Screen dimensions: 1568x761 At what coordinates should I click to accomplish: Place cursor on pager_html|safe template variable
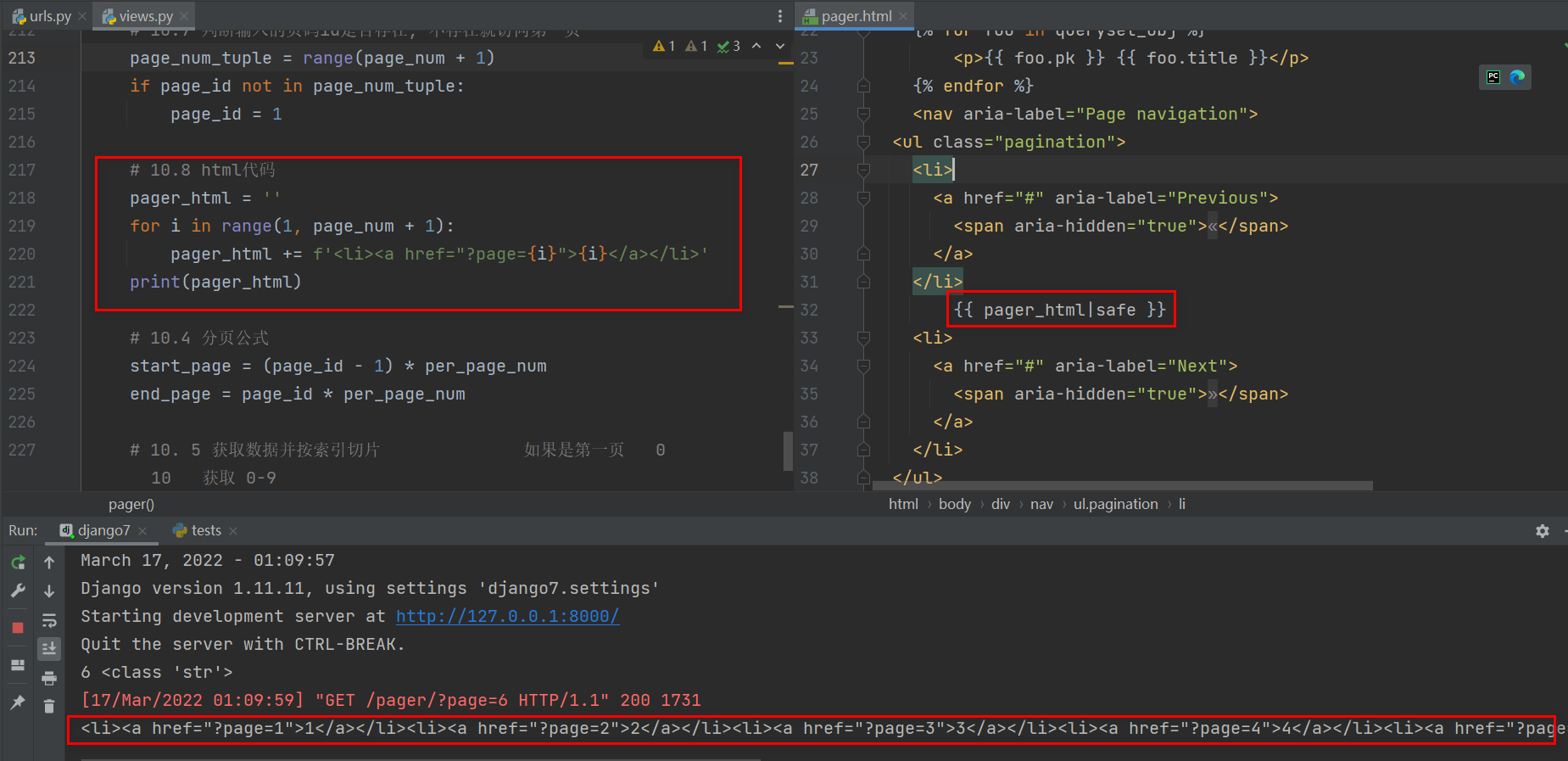(1059, 310)
